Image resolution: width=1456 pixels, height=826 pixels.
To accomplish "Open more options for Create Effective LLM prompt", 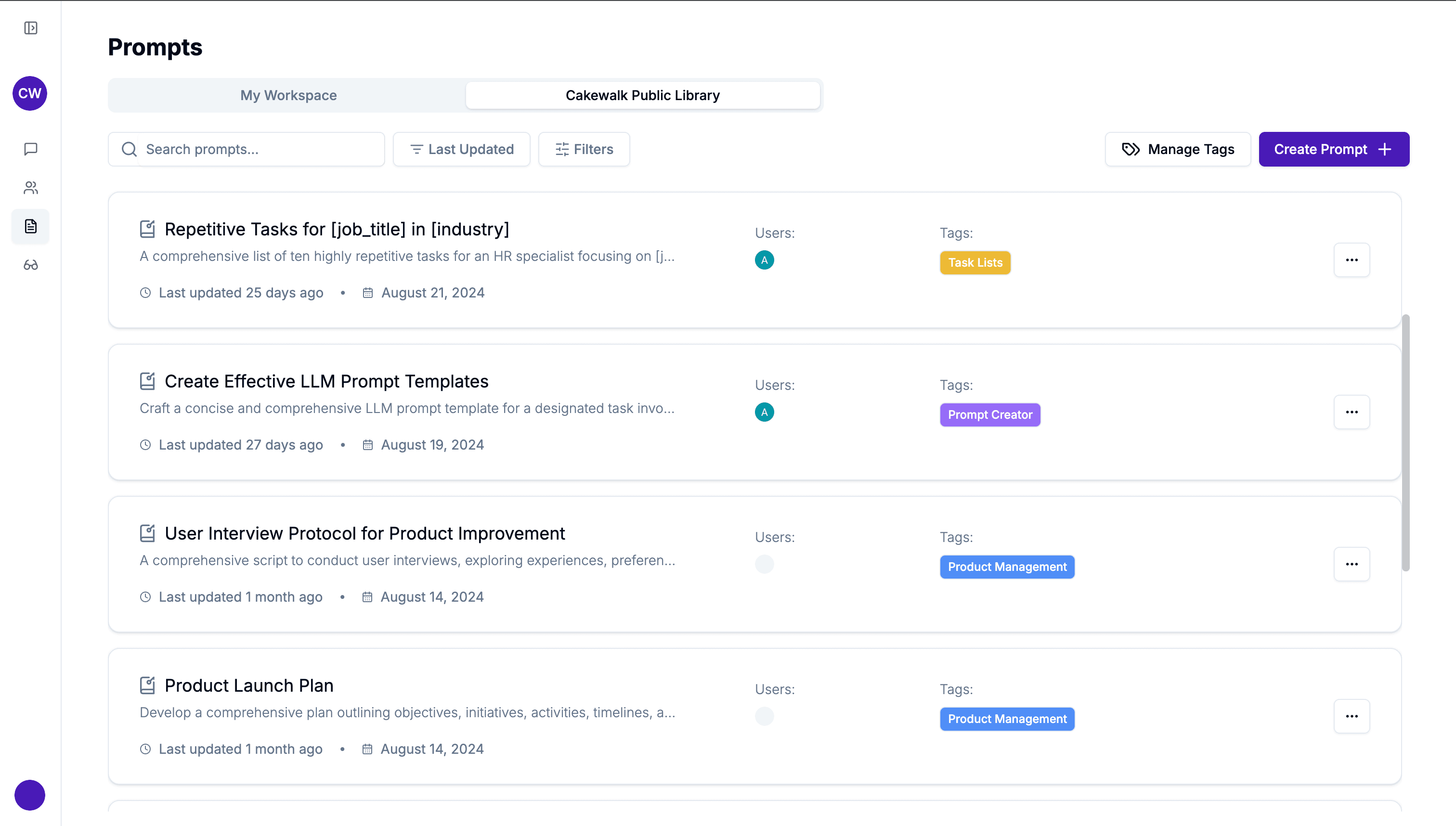I will [1352, 412].
